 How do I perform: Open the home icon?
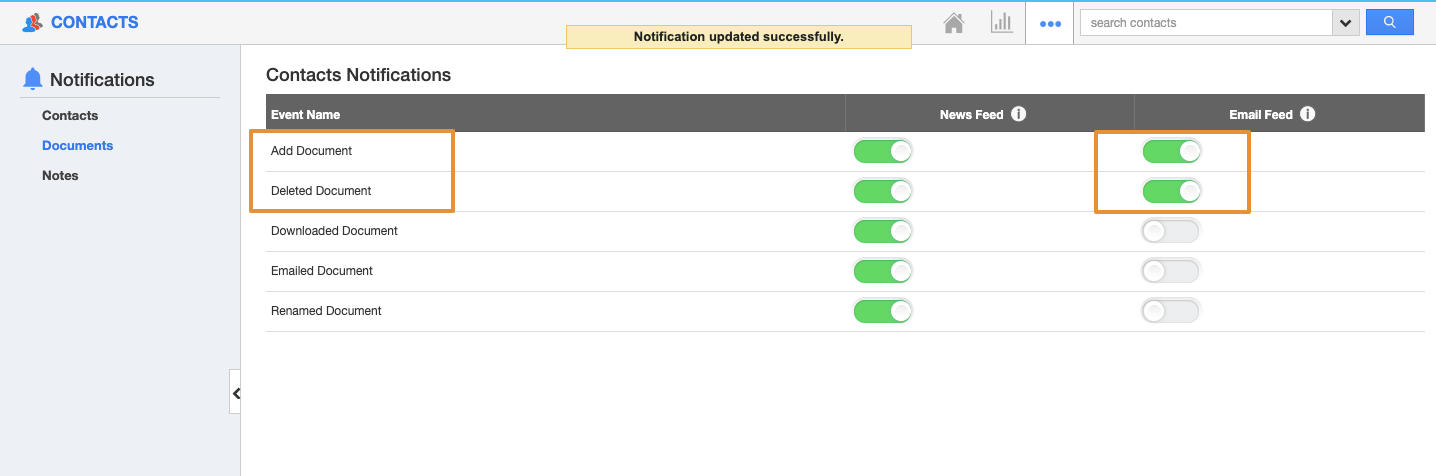point(954,22)
